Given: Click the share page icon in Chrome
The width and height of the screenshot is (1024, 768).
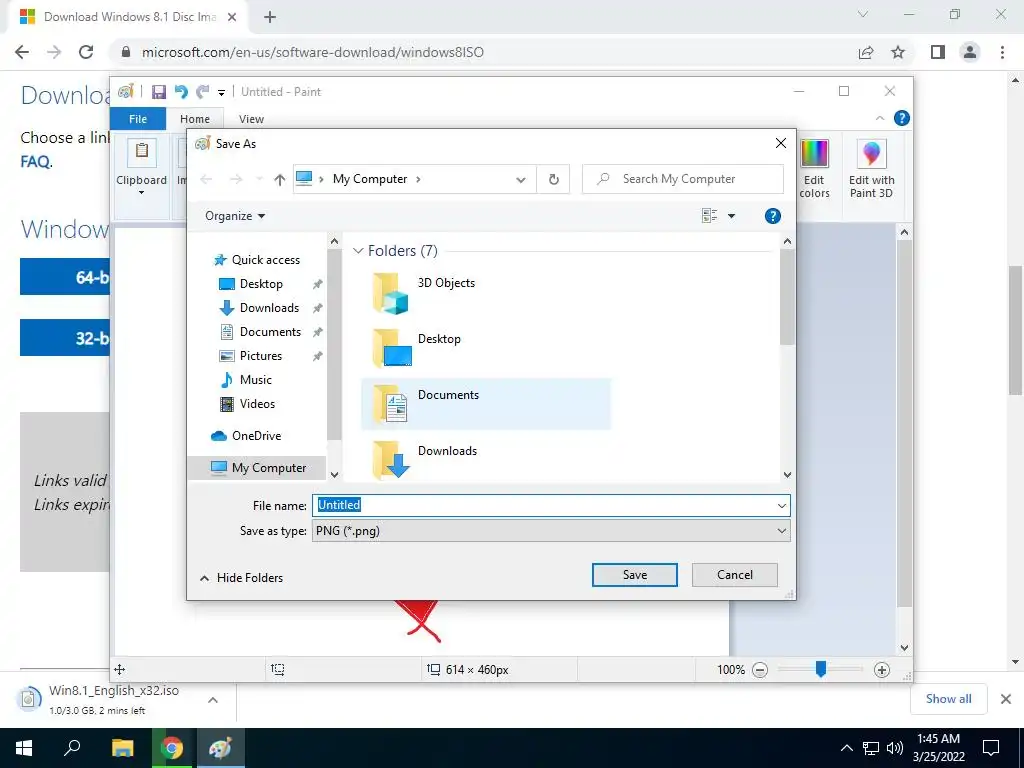Looking at the screenshot, I should (866, 52).
